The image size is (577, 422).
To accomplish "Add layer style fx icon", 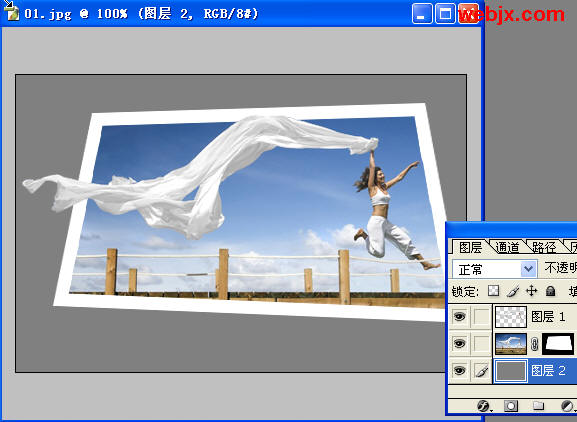I will [484, 406].
